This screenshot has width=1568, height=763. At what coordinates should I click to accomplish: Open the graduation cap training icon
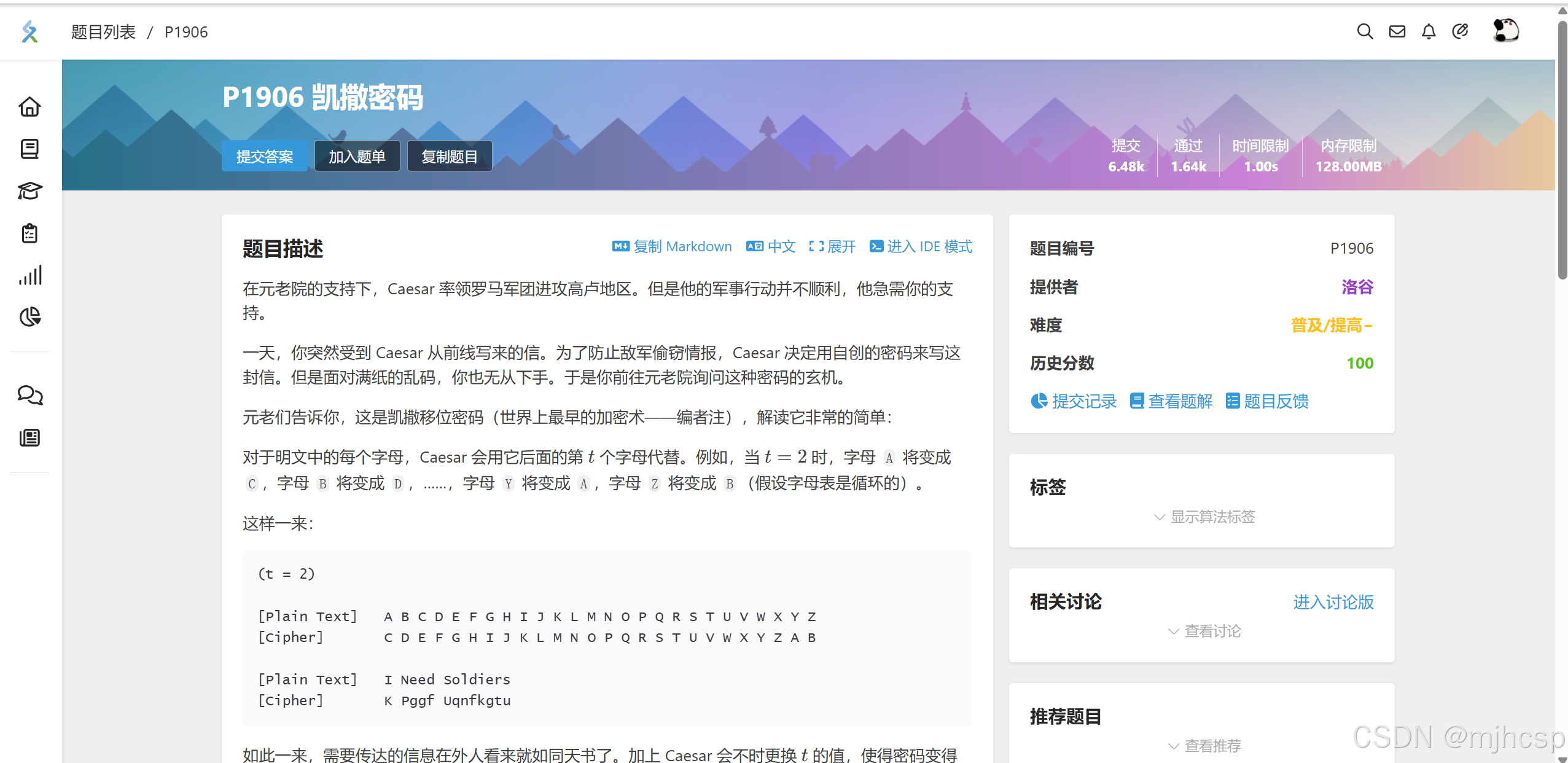point(29,191)
